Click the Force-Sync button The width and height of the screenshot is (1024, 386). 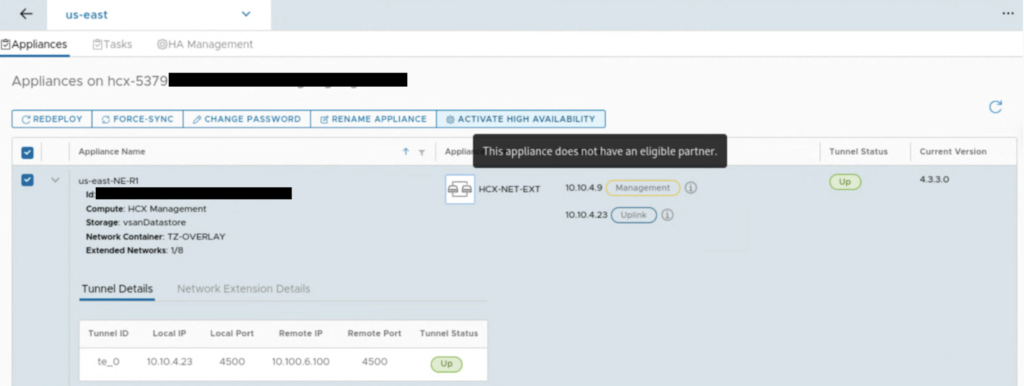(x=137, y=119)
